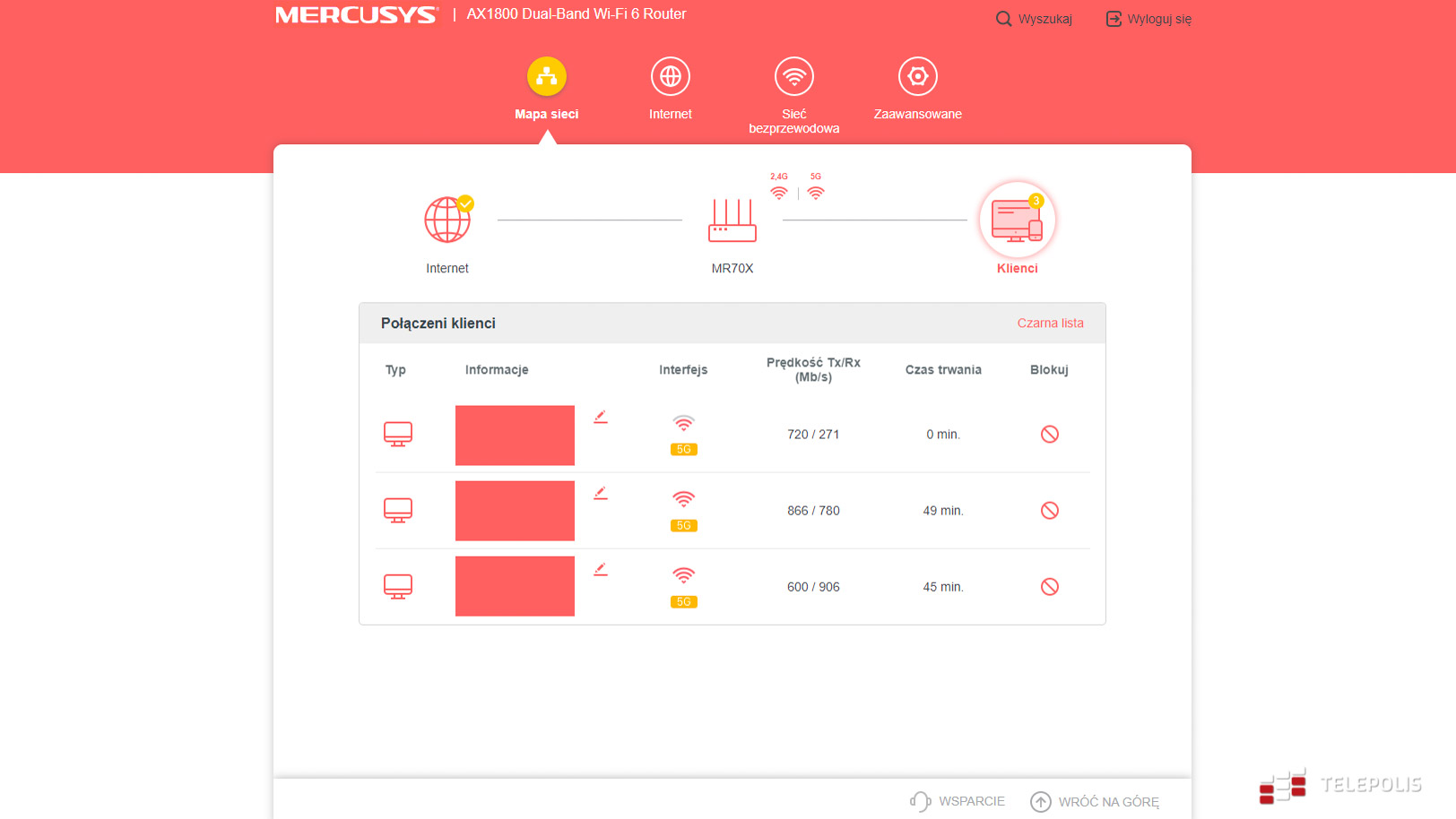This screenshot has width=1456, height=819.
Task: Edit name of the first client
Action: click(x=601, y=417)
